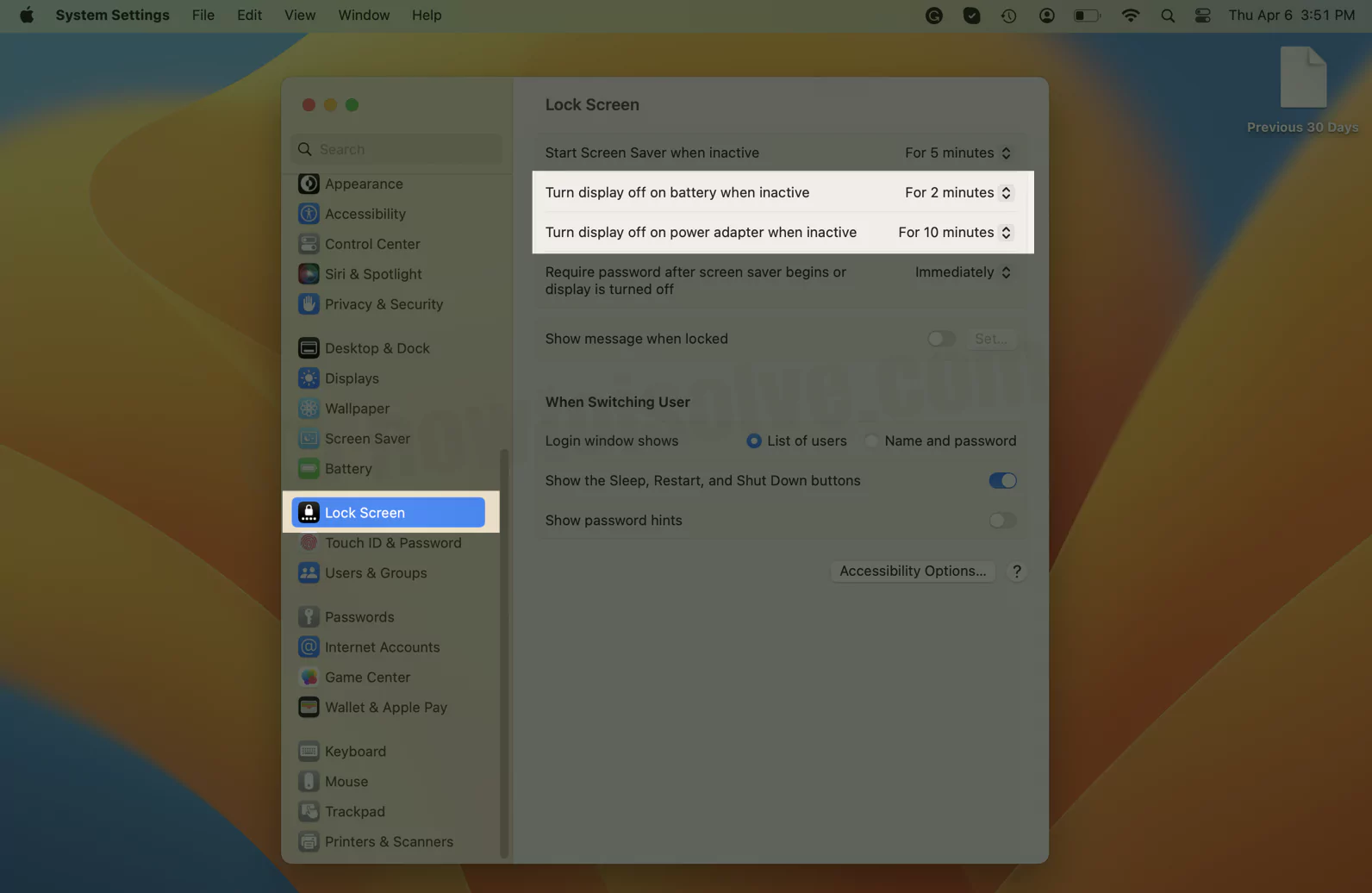1372x893 pixels.
Task: Click the Passwords key icon
Action: point(309,617)
